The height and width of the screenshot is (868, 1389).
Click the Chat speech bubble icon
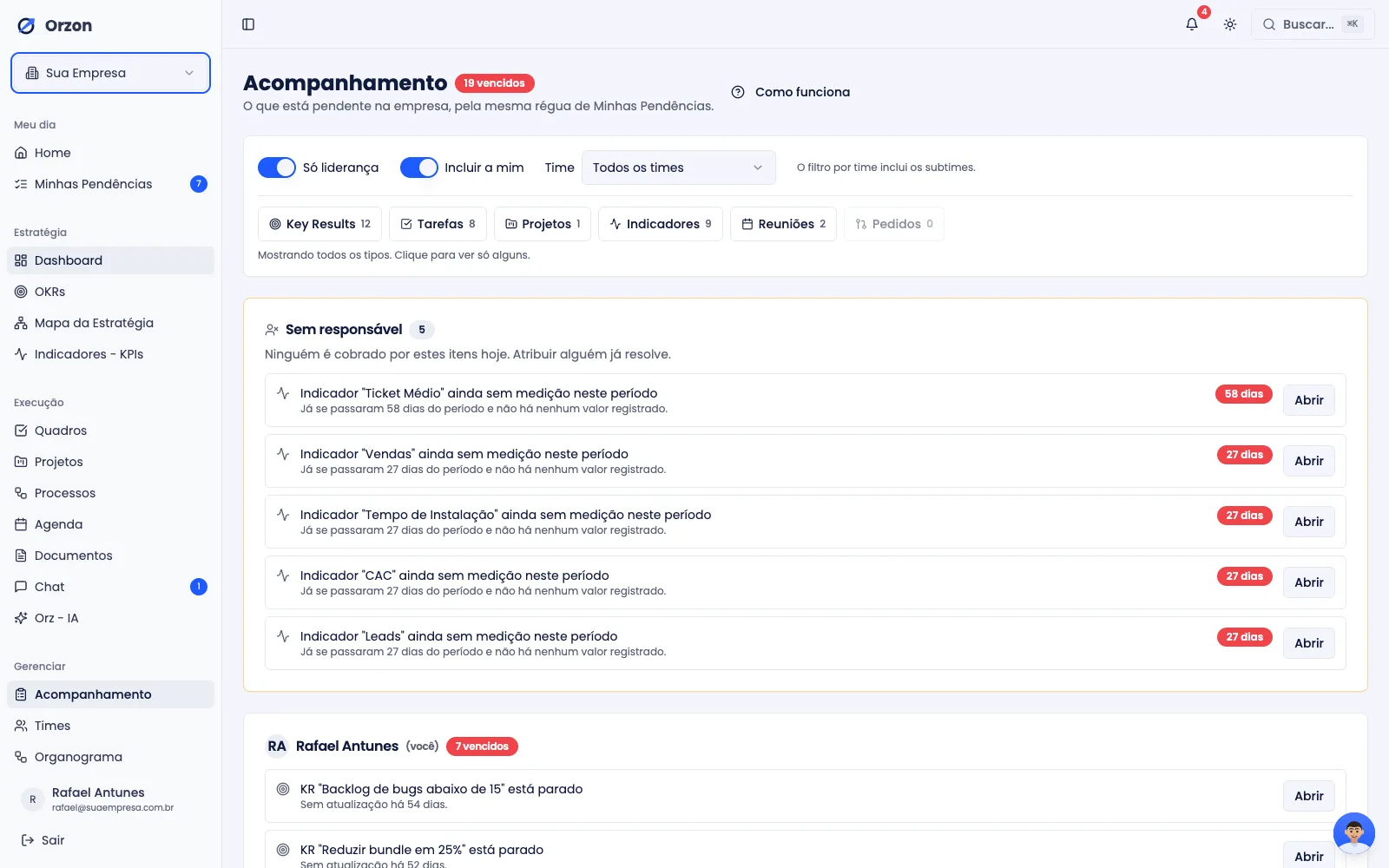coord(21,587)
